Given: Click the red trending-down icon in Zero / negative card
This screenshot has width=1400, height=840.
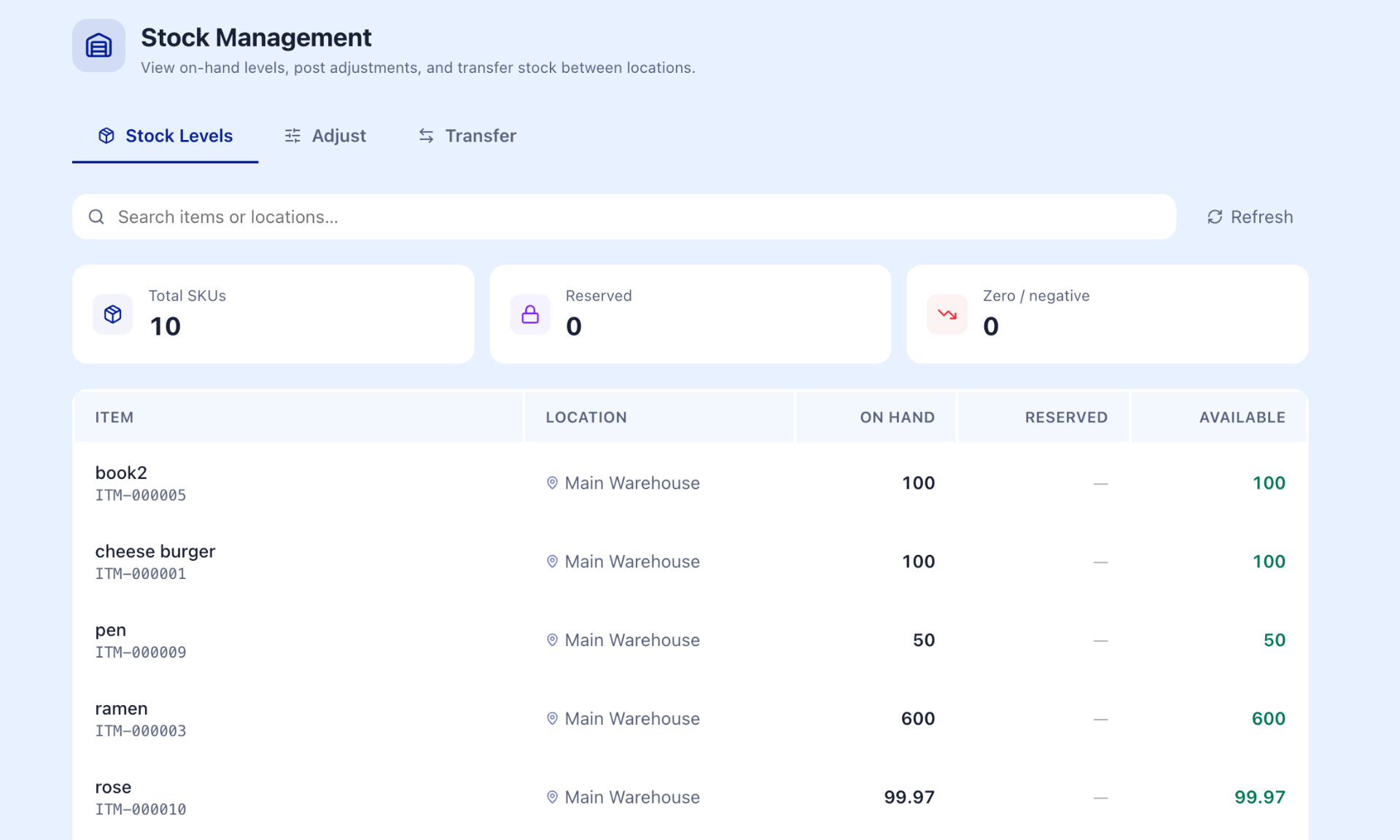Looking at the screenshot, I should click(x=947, y=314).
